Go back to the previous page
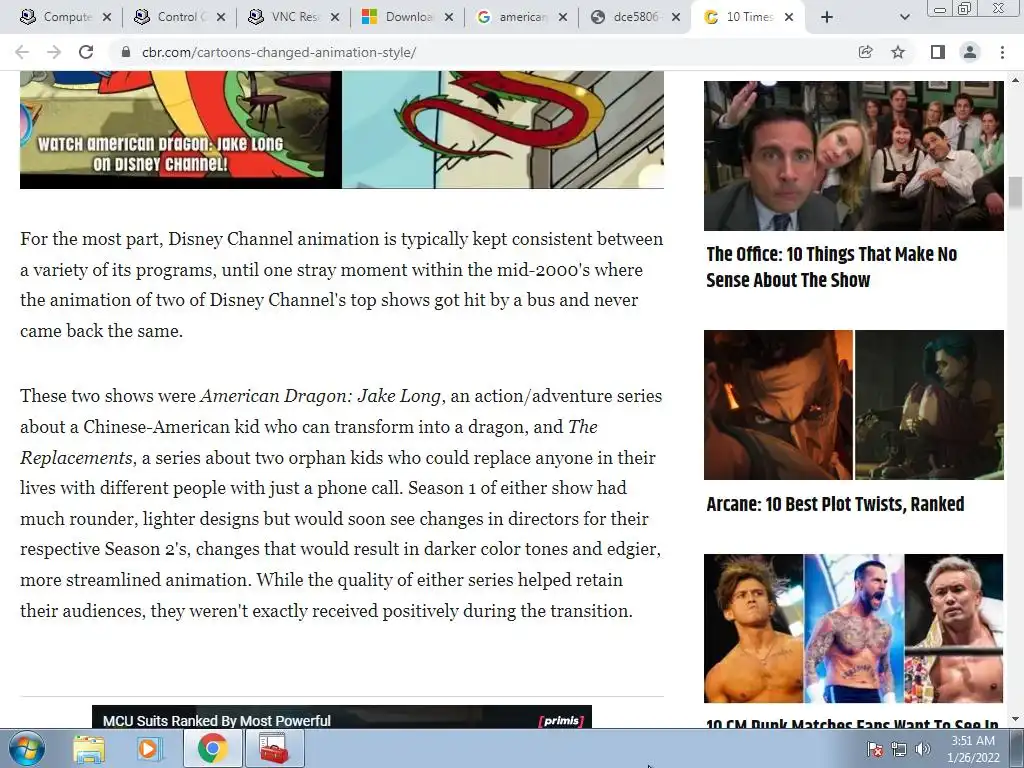 (22, 52)
